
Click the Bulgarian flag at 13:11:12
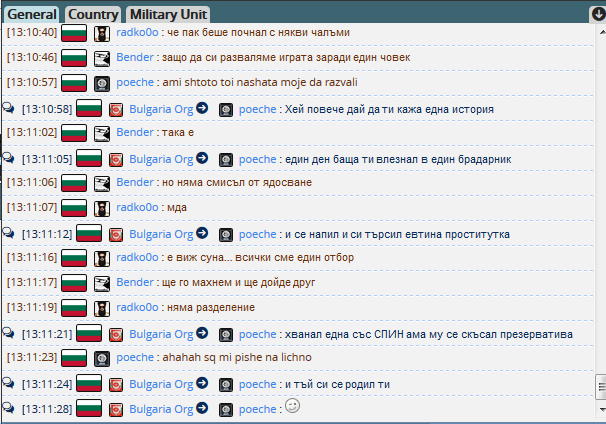click(x=89, y=233)
